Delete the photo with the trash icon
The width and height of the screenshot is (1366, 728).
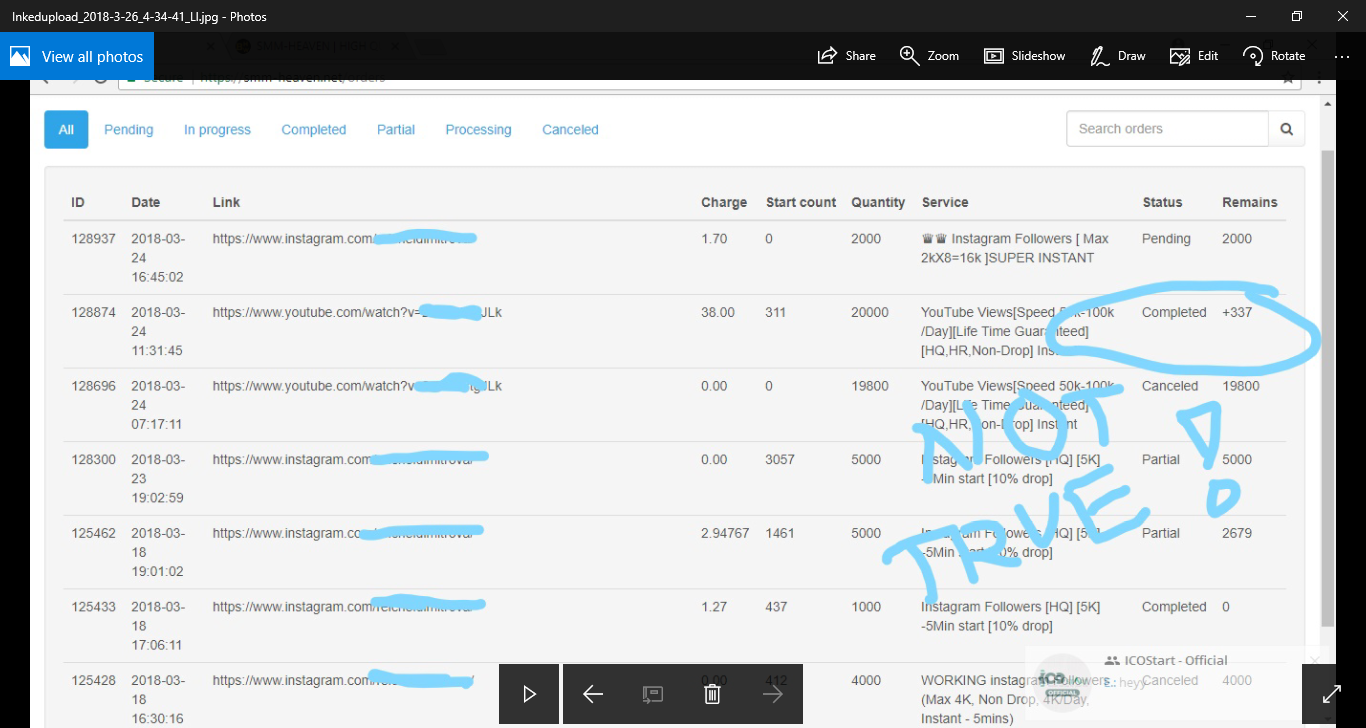coord(712,694)
